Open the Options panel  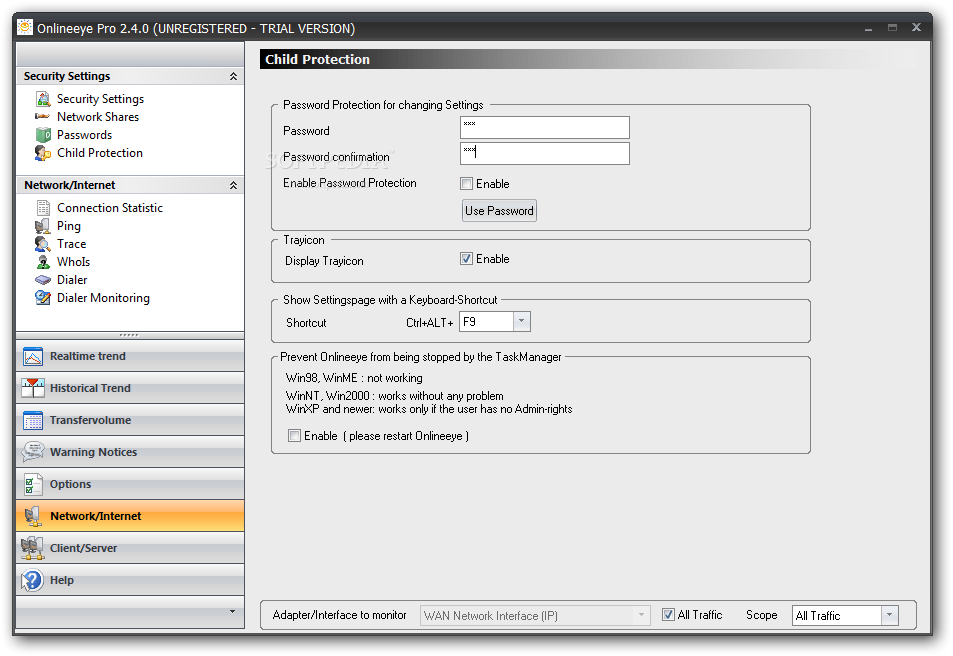[x=130, y=484]
